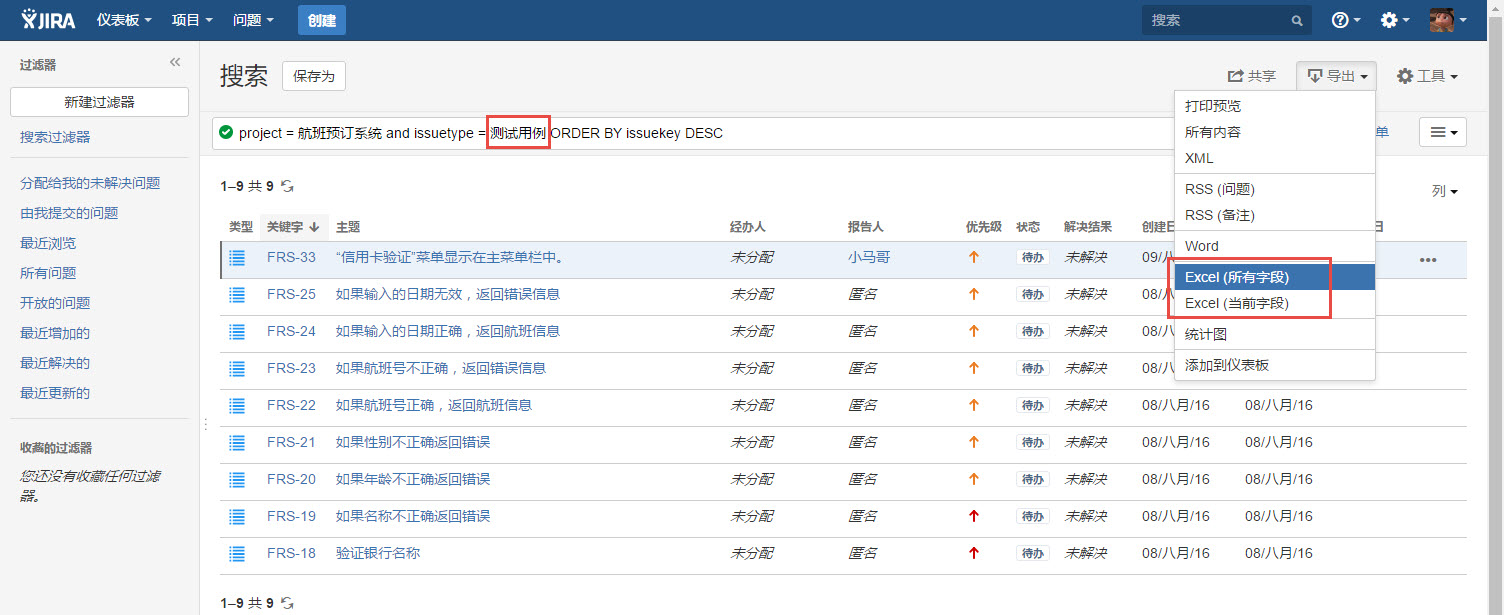1504x615 pixels.
Task: Click the issue type icon for FRS-33
Action: click(237, 258)
